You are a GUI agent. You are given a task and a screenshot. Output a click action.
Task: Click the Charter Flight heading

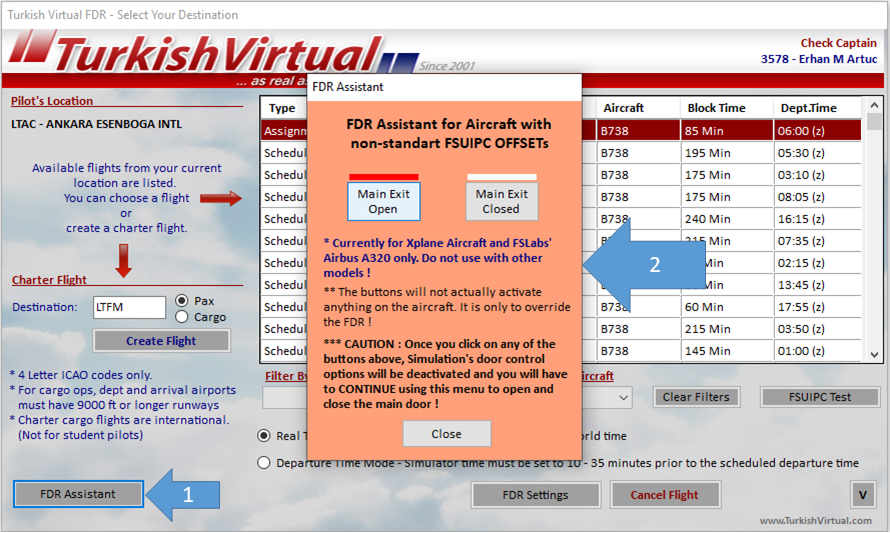coord(49,280)
